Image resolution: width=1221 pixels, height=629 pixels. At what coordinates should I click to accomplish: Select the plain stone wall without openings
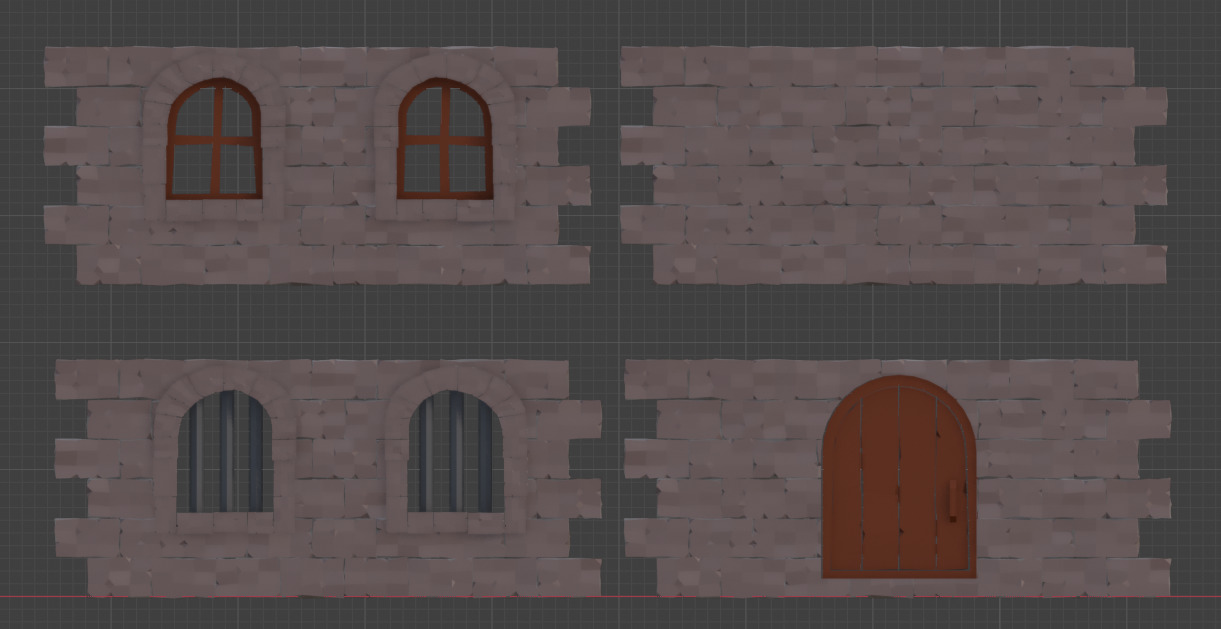[x=894, y=166]
